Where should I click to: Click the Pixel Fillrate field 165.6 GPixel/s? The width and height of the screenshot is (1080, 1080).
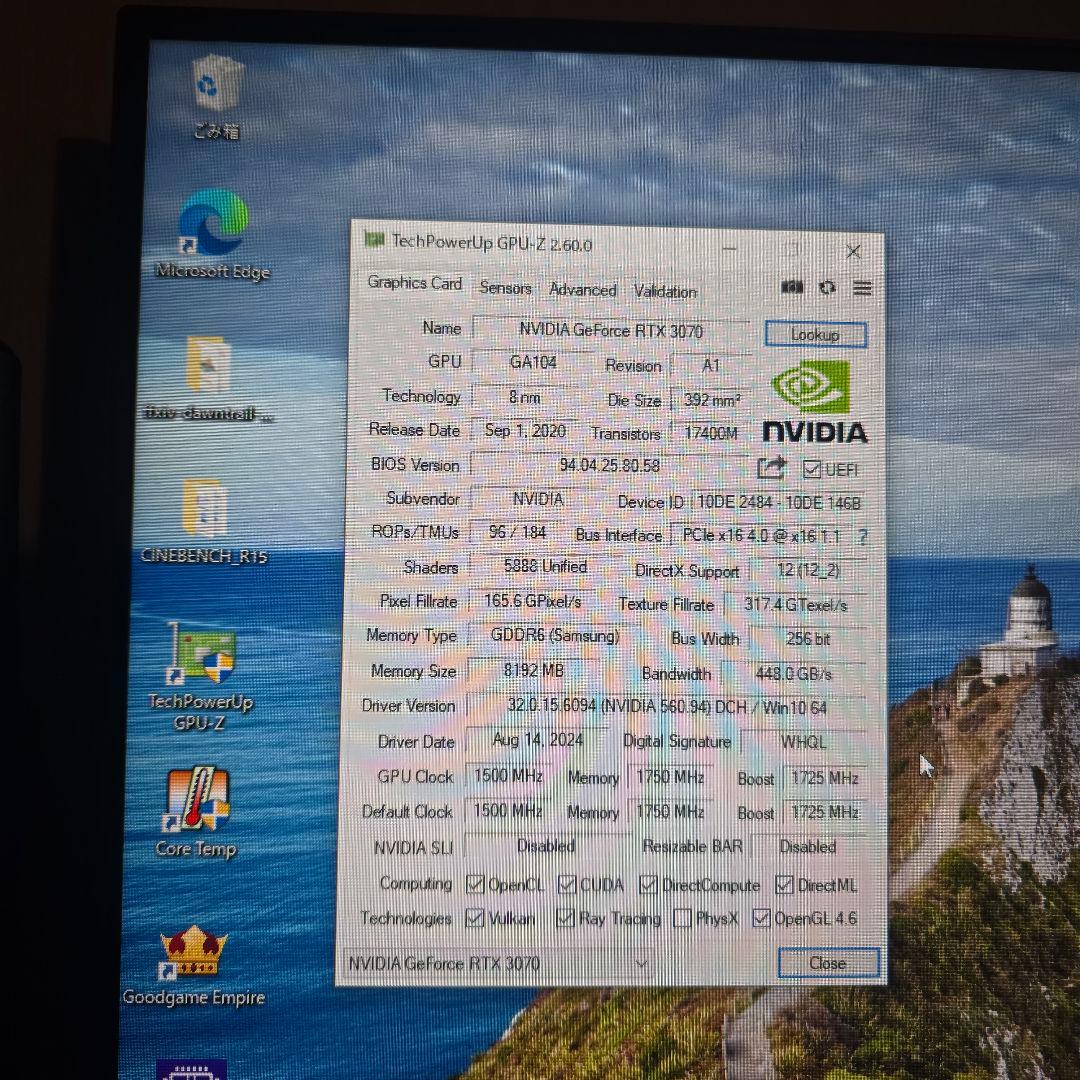532,601
